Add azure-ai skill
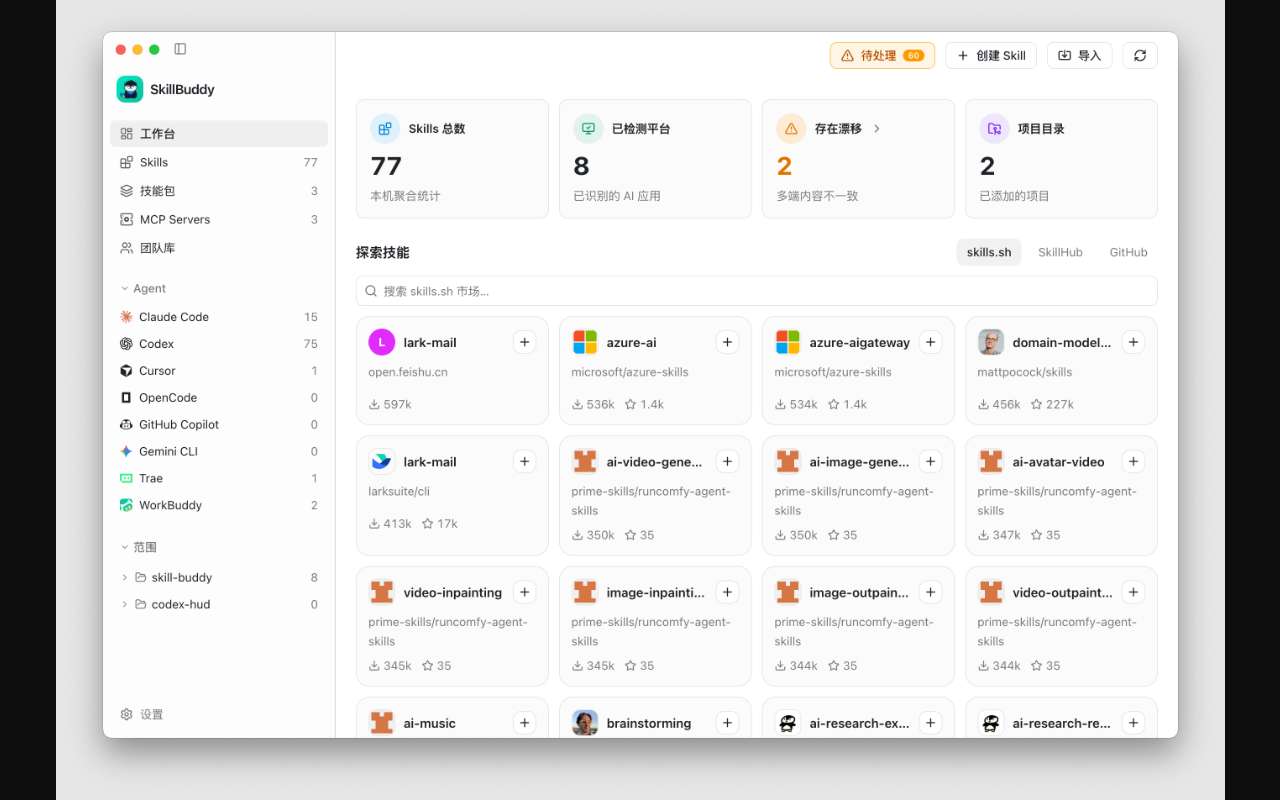The width and height of the screenshot is (1280, 800). click(727, 342)
